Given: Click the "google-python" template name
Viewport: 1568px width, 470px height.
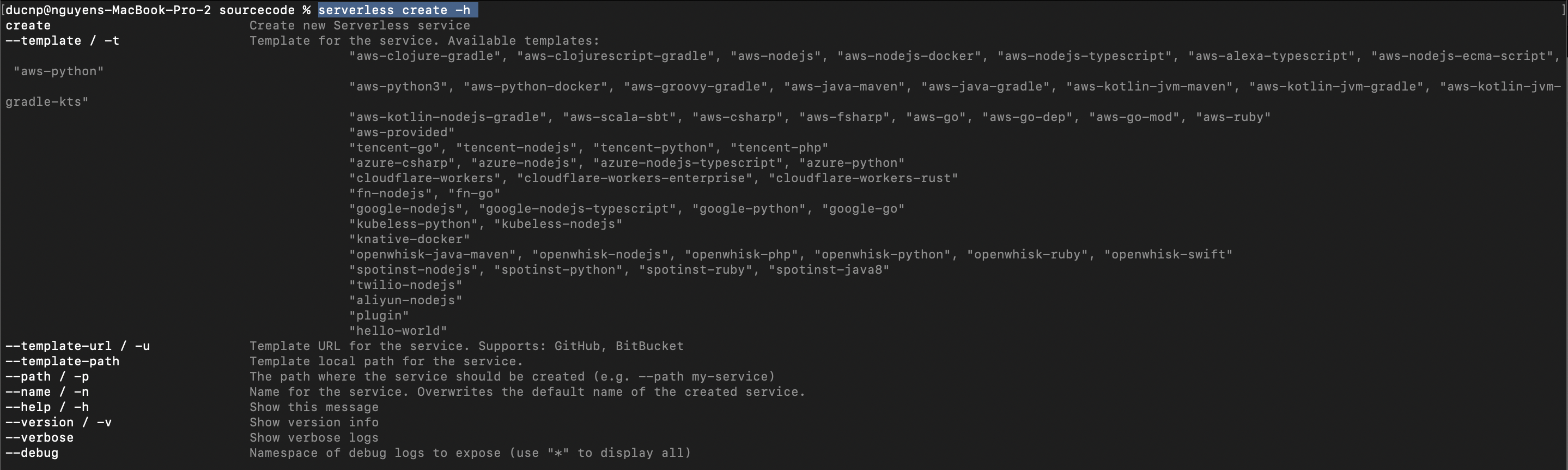Looking at the screenshot, I should tap(749, 209).
